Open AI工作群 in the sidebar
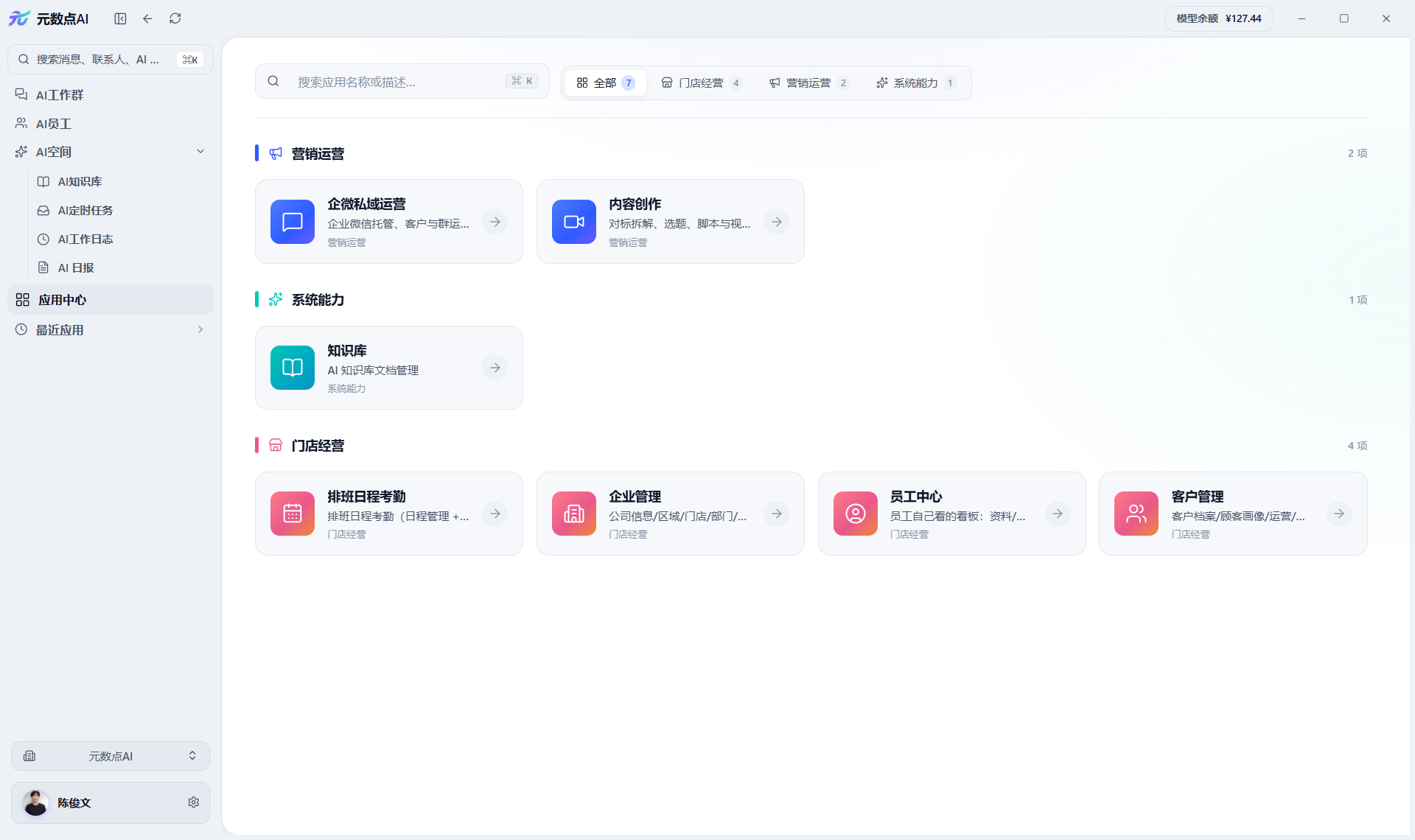This screenshot has width=1415, height=840. click(x=111, y=95)
